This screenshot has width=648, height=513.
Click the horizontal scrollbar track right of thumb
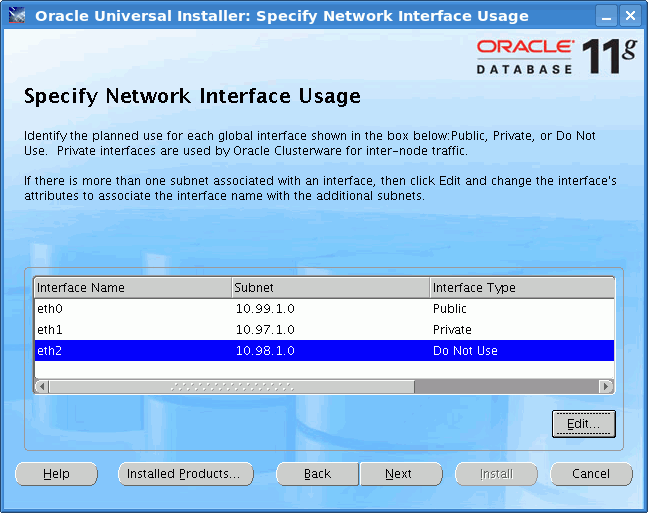(507, 387)
